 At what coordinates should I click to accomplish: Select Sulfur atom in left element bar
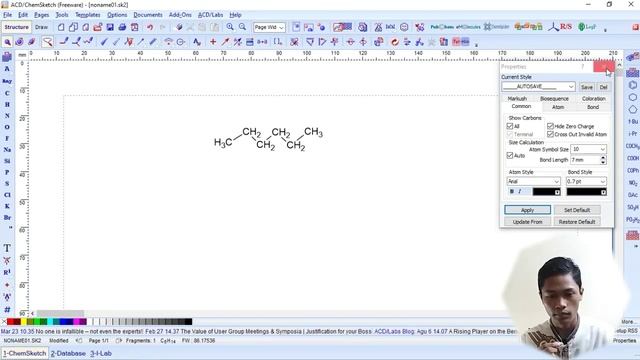click(x=7, y=183)
